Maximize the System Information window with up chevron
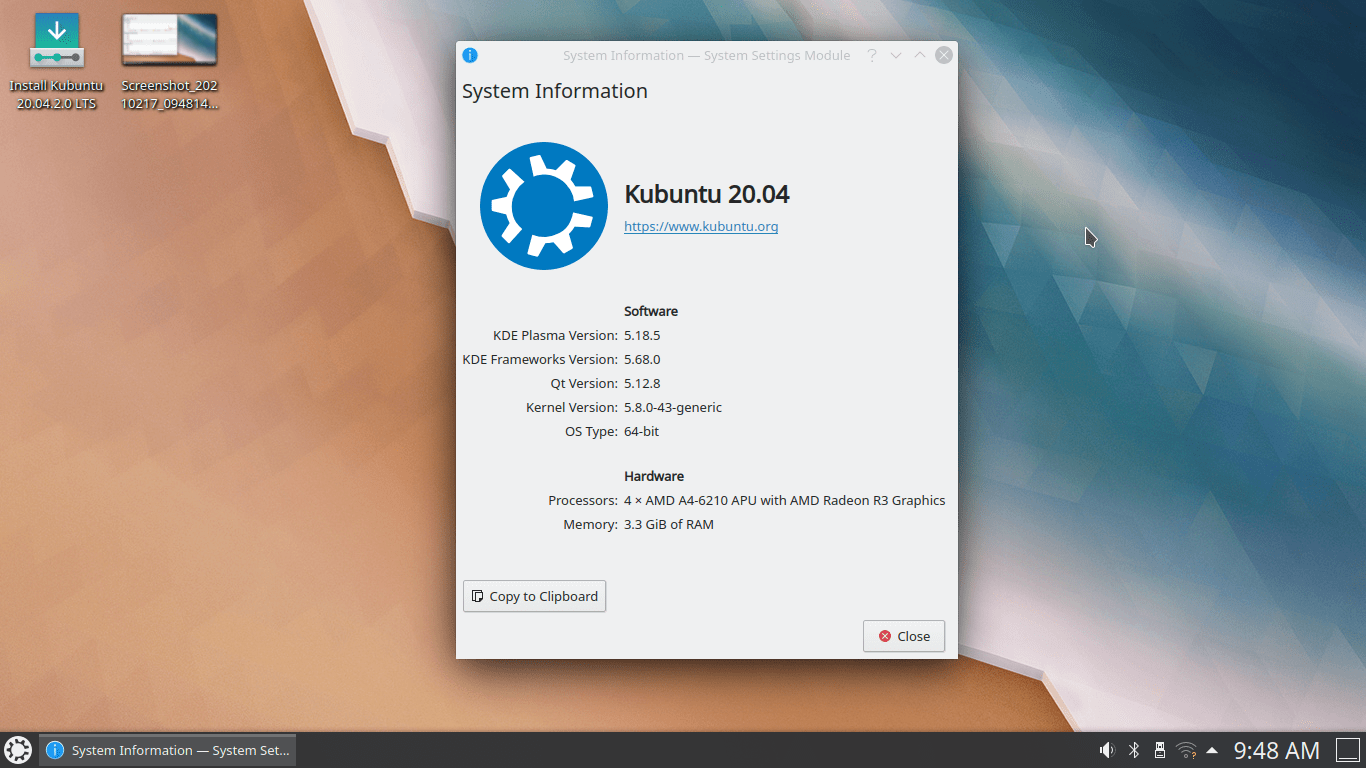Viewport: 1366px width, 768px height. click(x=920, y=55)
